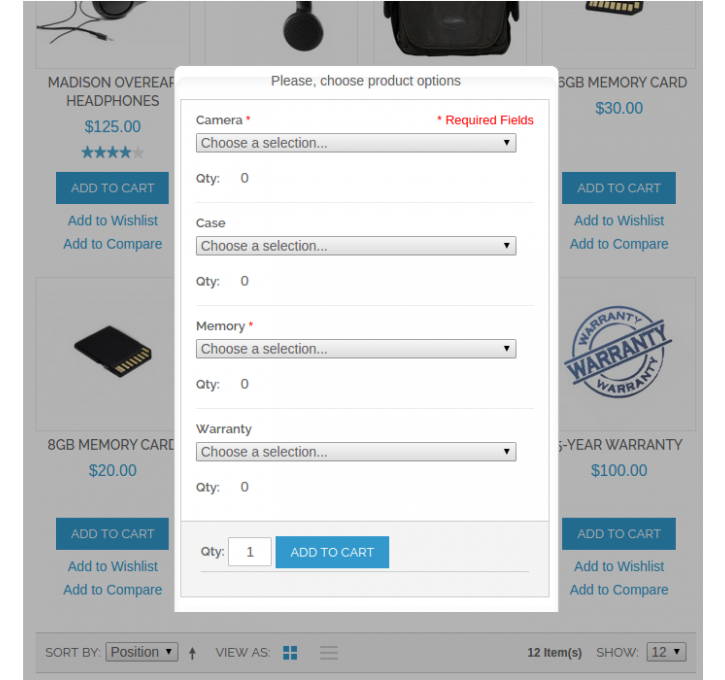Open the 5-Year Warranty stamp image

[x=619, y=352]
